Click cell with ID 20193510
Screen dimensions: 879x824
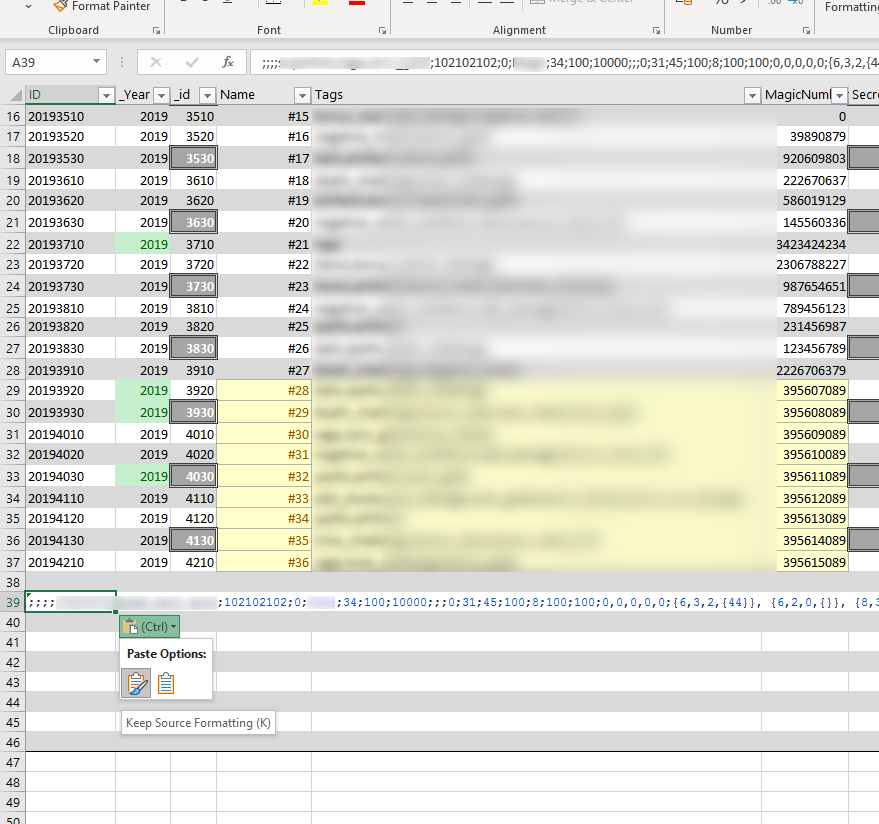click(x=71, y=117)
